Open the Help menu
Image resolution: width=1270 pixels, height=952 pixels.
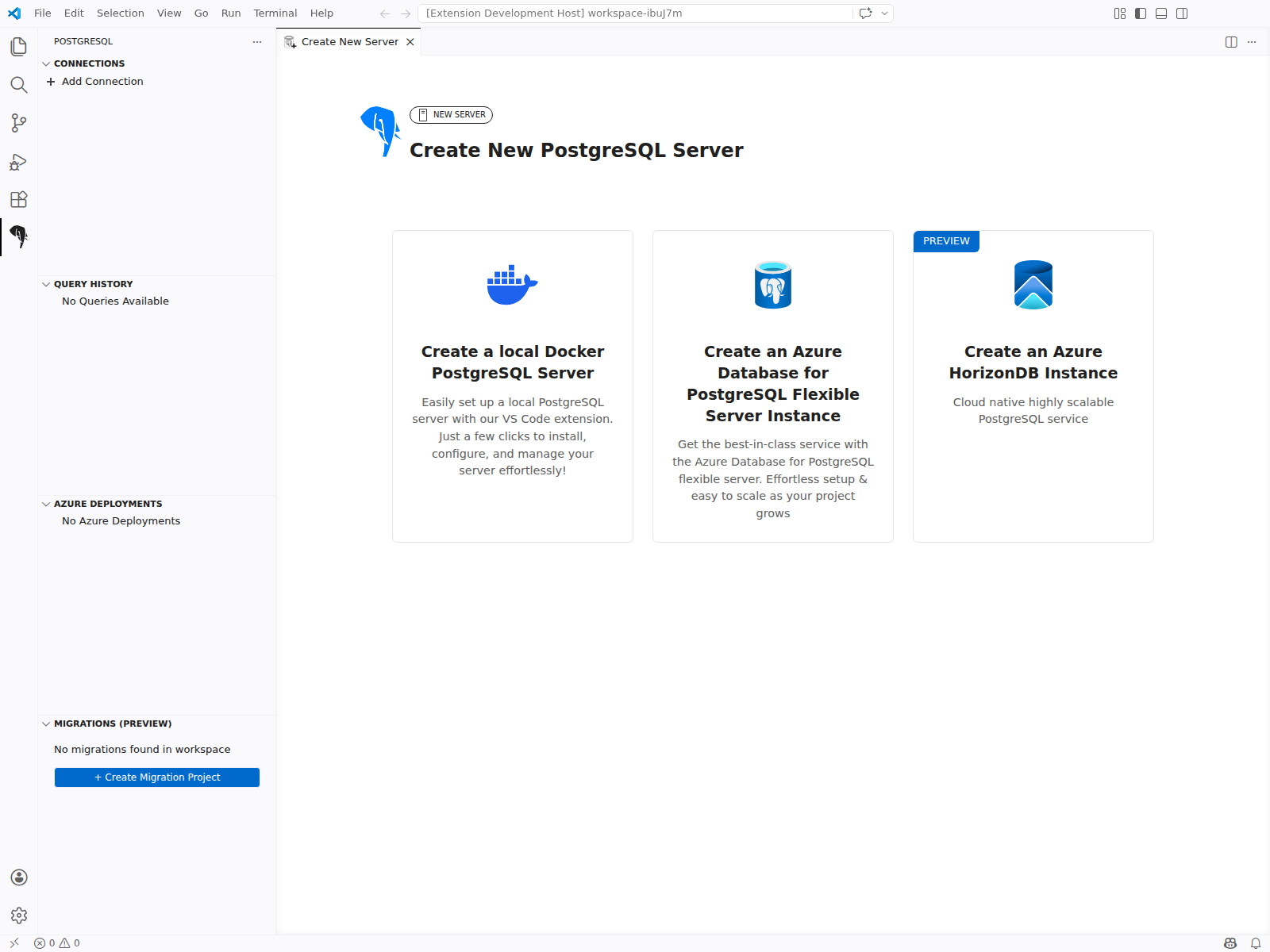coord(321,13)
